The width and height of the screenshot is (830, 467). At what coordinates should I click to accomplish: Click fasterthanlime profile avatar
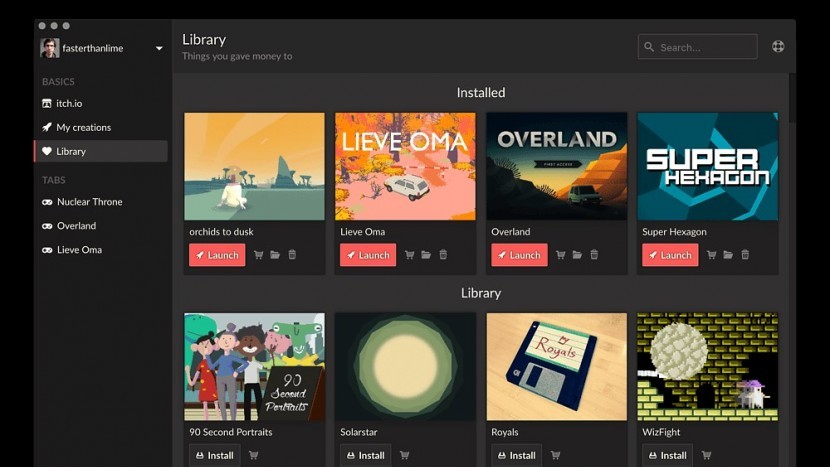(x=49, y=48)
